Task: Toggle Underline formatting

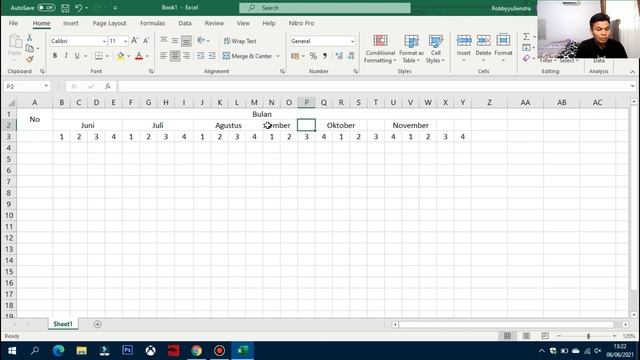Action: coord(77,56)
